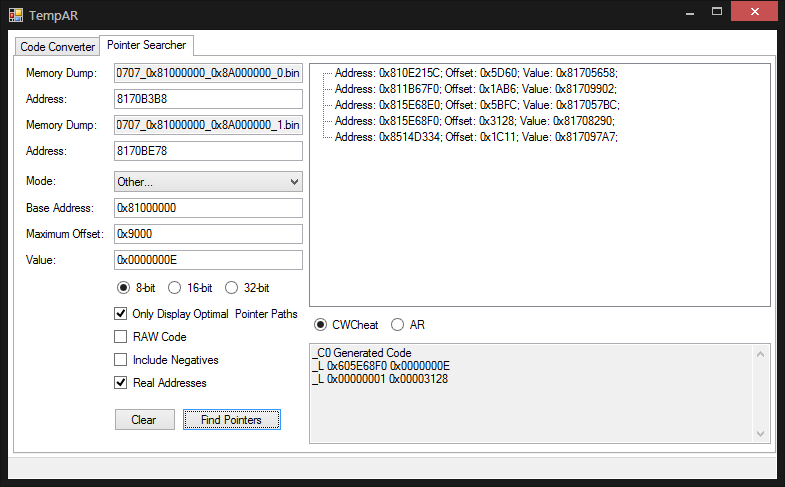The image size is (785, 487).
Task: Select the 16-bit radio button
Action: pos(175,288)
